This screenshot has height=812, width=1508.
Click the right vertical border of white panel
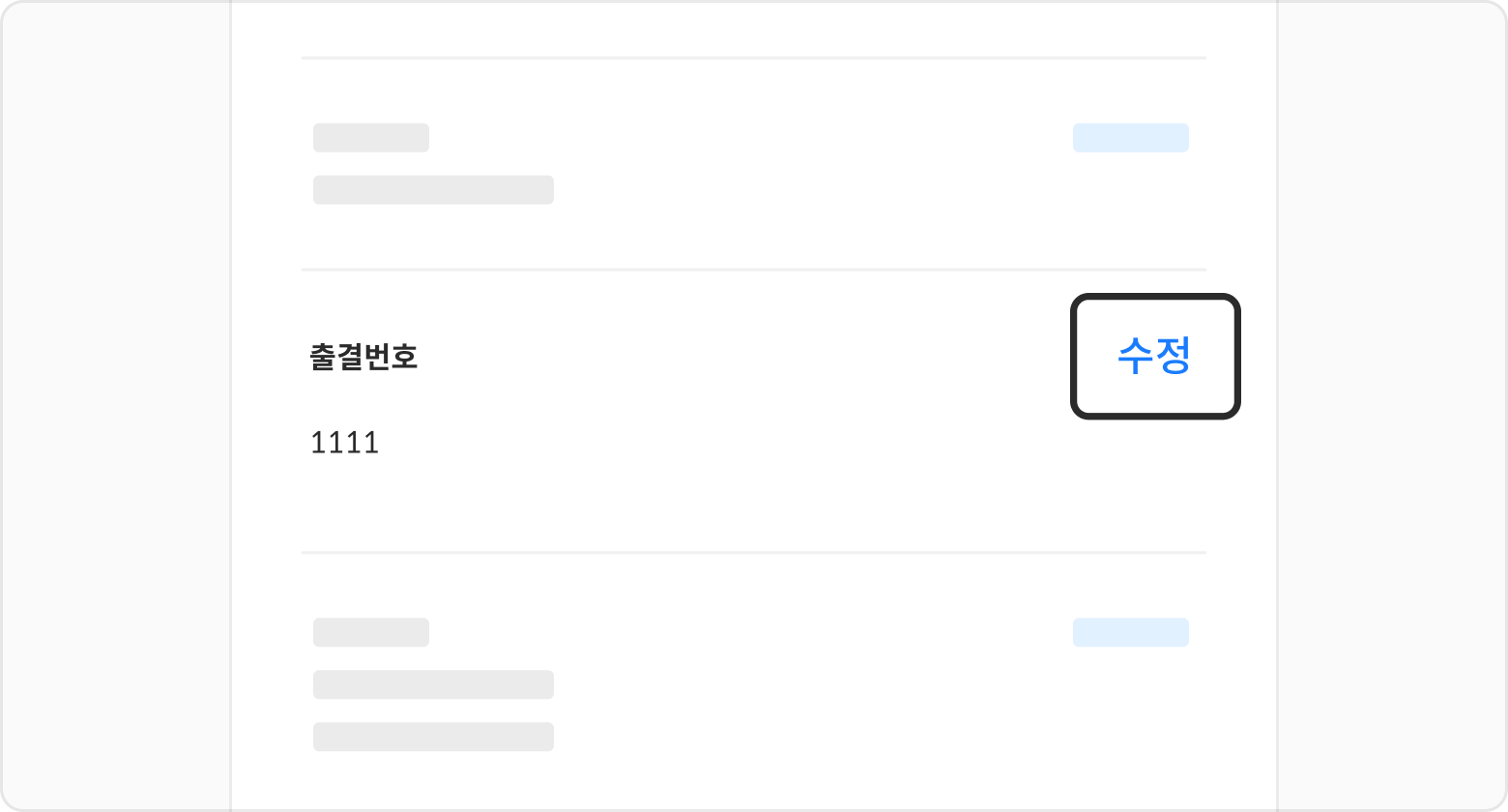pyautogui.click(x=1277, y=406)
